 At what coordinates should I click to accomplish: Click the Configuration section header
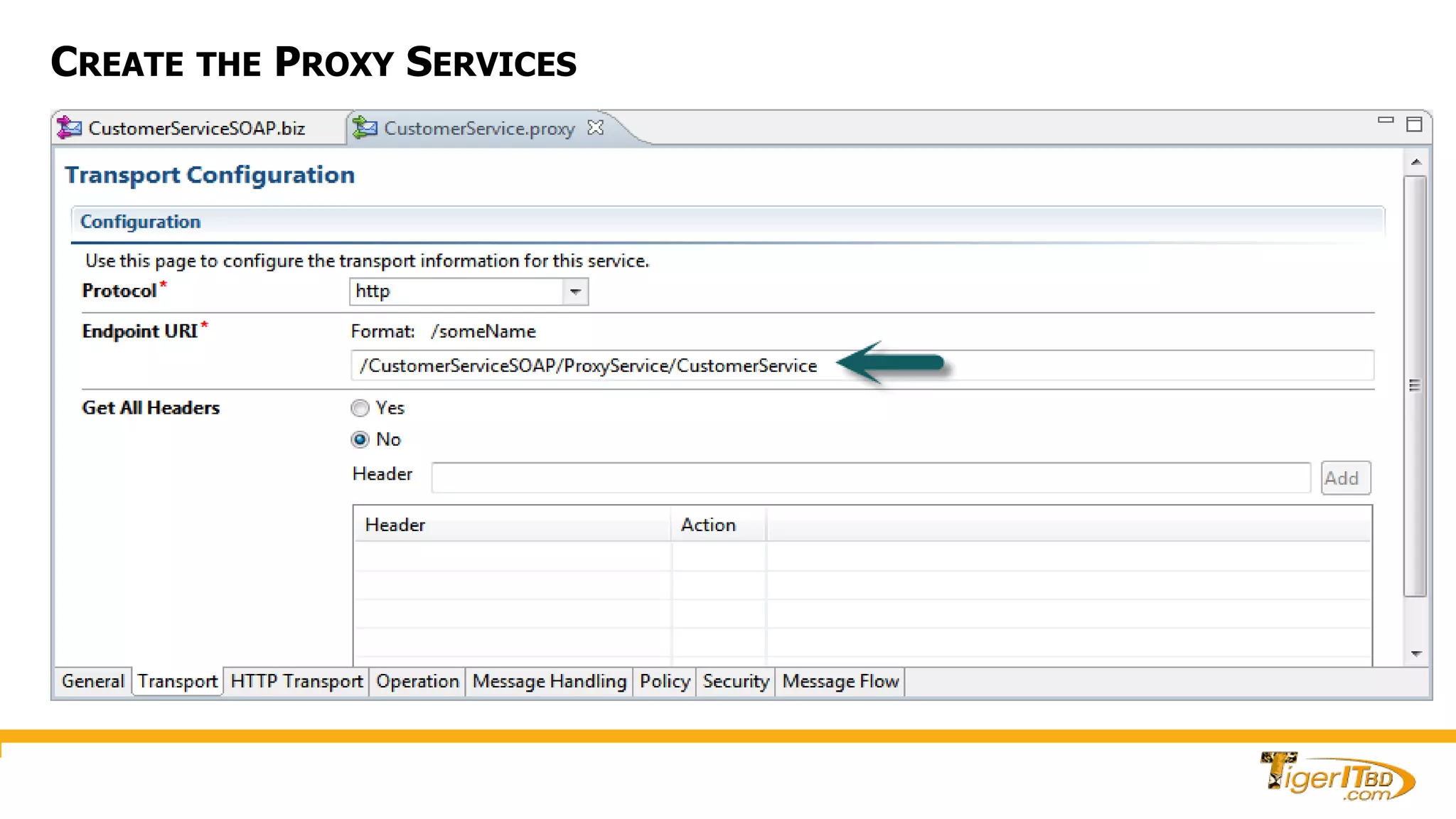(728, 222)
